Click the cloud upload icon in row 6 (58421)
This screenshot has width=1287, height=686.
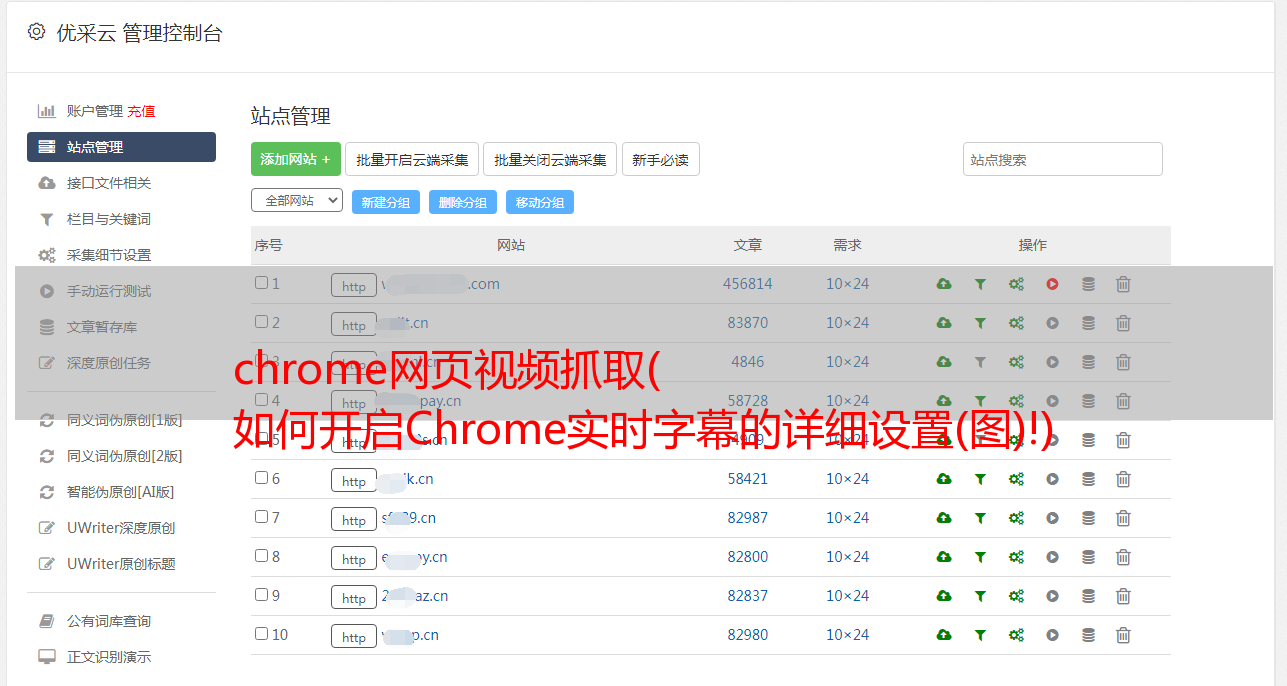(x=943, y=479)
